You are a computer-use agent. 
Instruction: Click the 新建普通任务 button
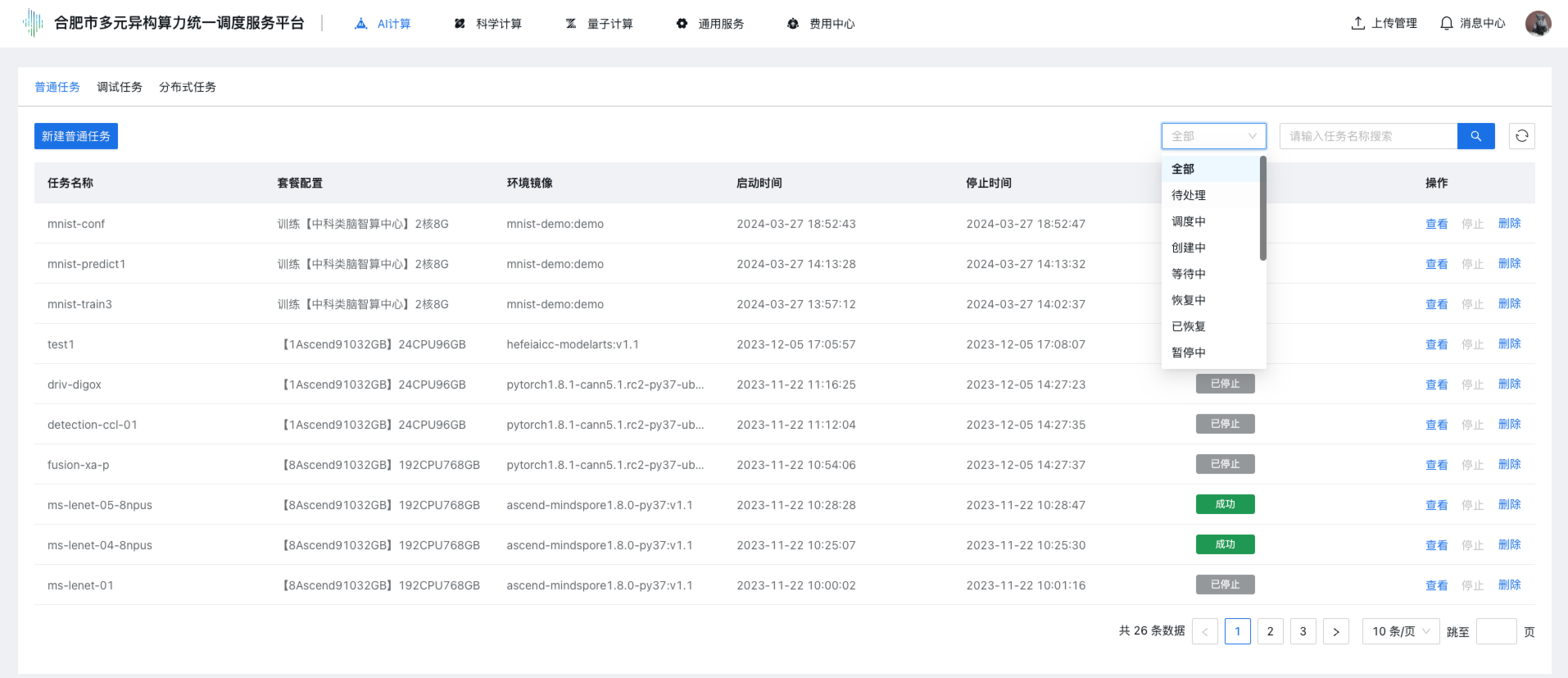pyautogui.click(x=76, y=136)
